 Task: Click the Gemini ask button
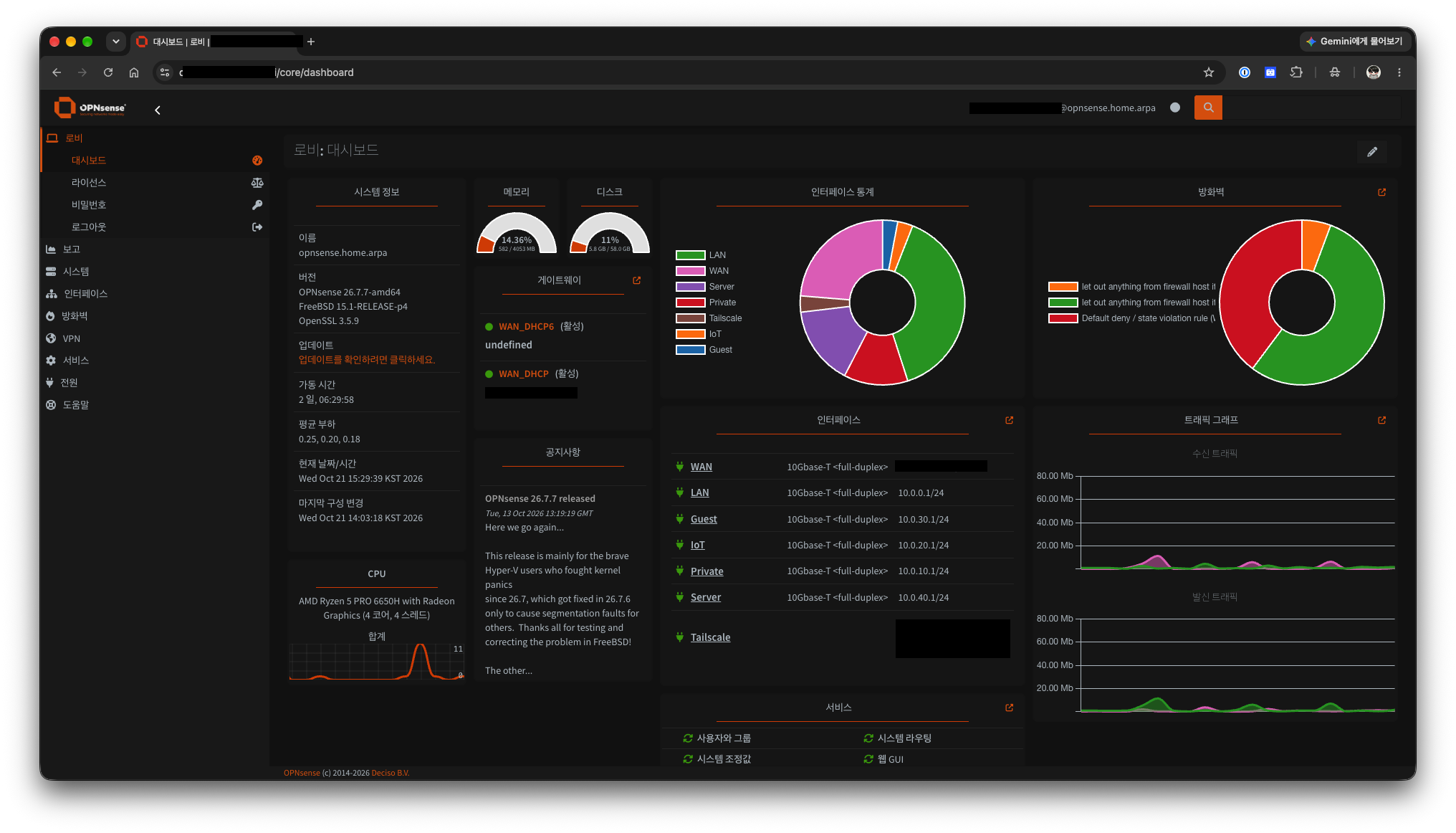(1354, 42)
